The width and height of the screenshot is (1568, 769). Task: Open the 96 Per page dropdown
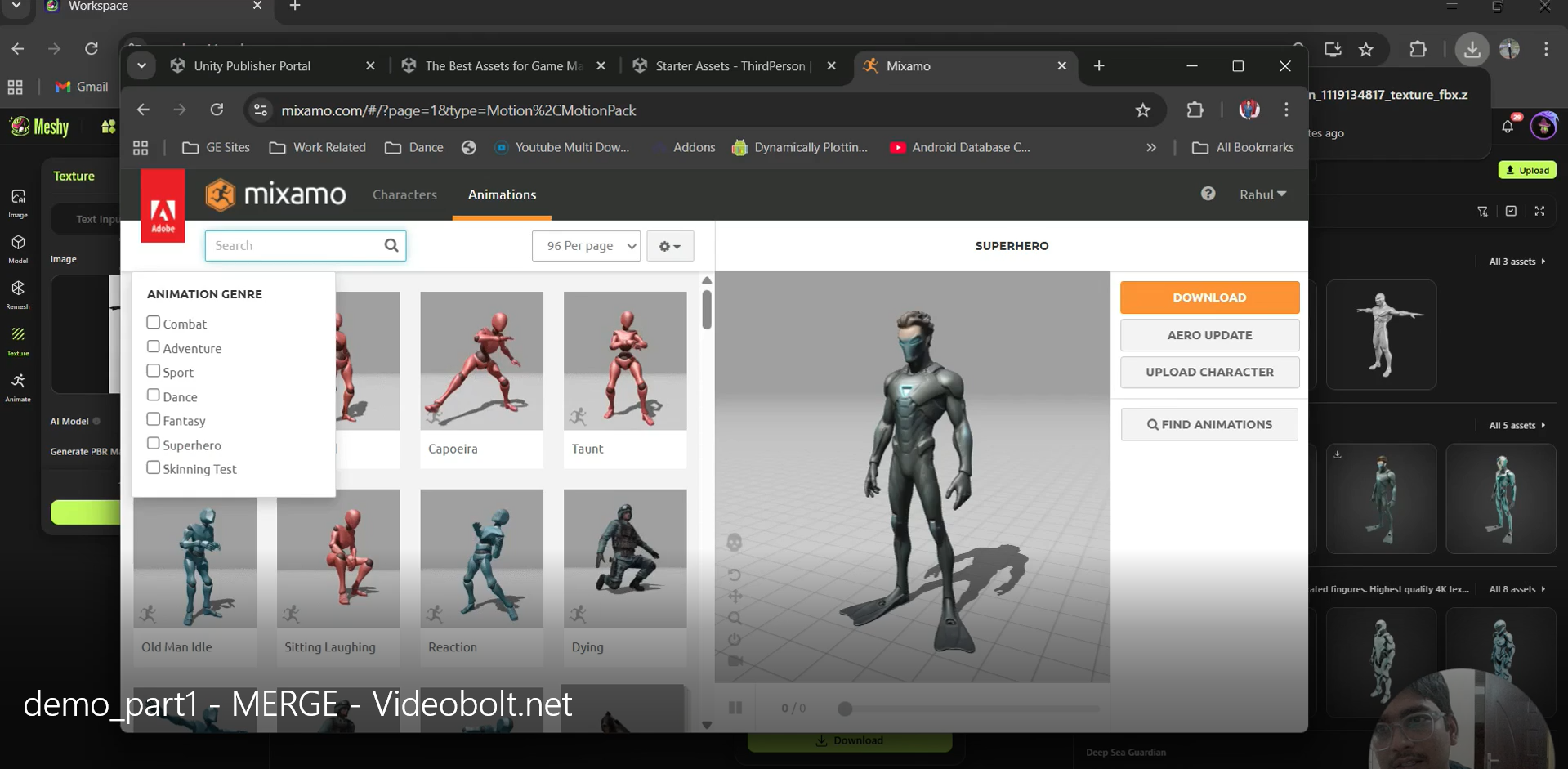(586, 246)
